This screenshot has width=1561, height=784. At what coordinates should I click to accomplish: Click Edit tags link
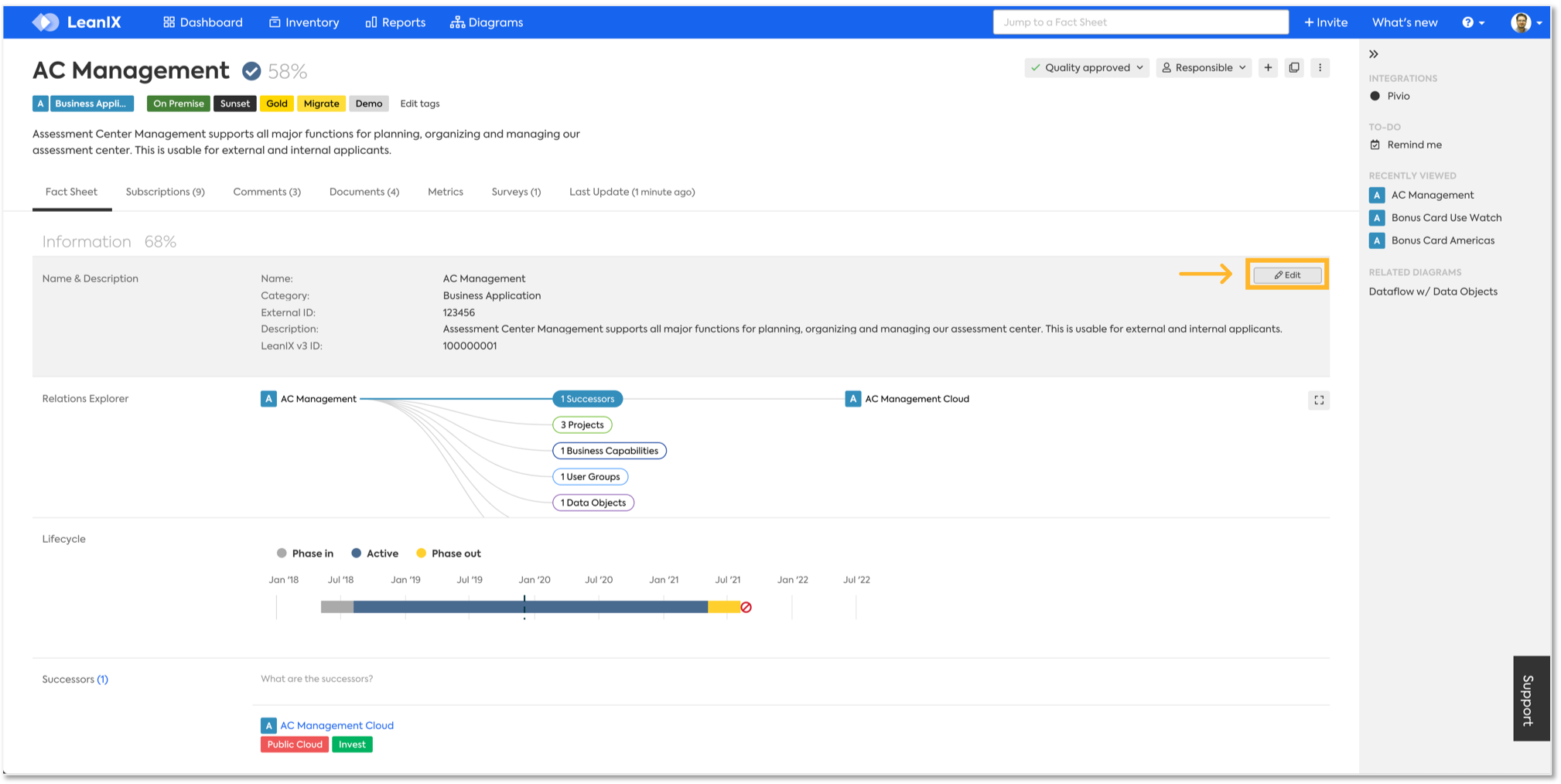coord(420,104)
